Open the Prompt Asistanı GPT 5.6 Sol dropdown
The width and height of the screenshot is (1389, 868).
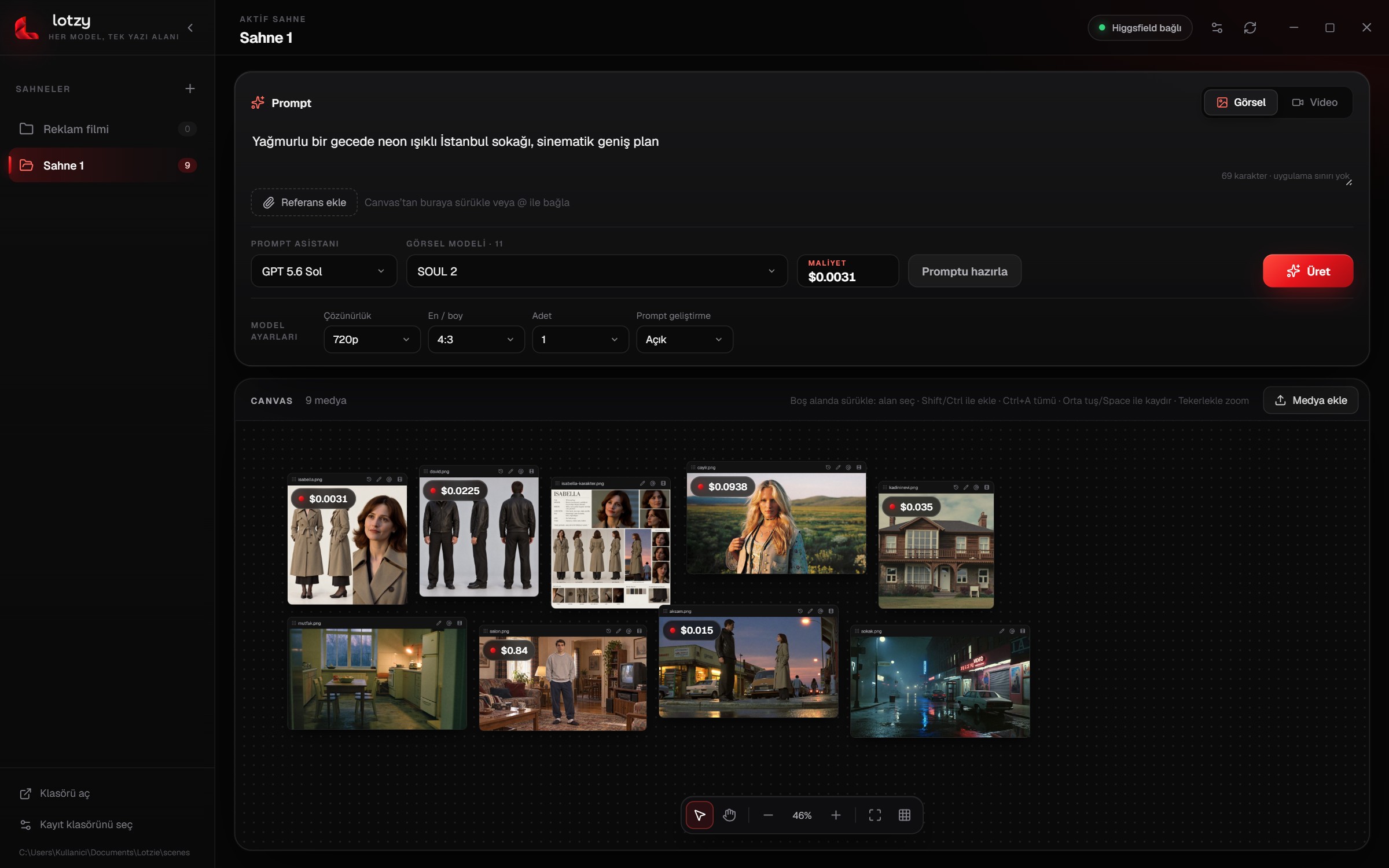click(324, 271)
